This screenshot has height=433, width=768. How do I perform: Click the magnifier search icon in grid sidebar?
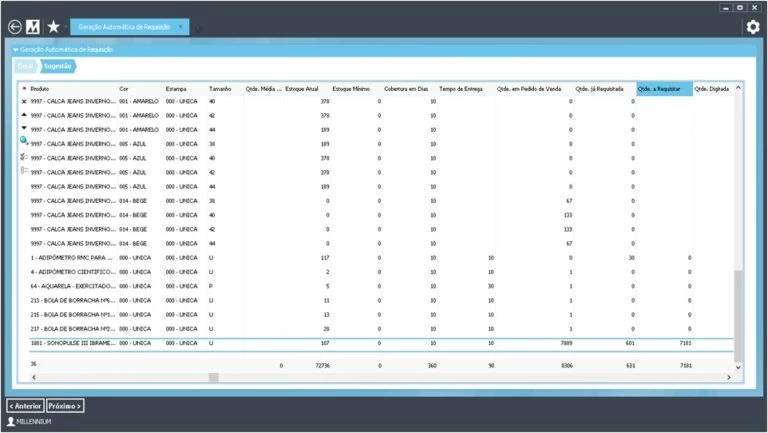(x=24, y=143)
